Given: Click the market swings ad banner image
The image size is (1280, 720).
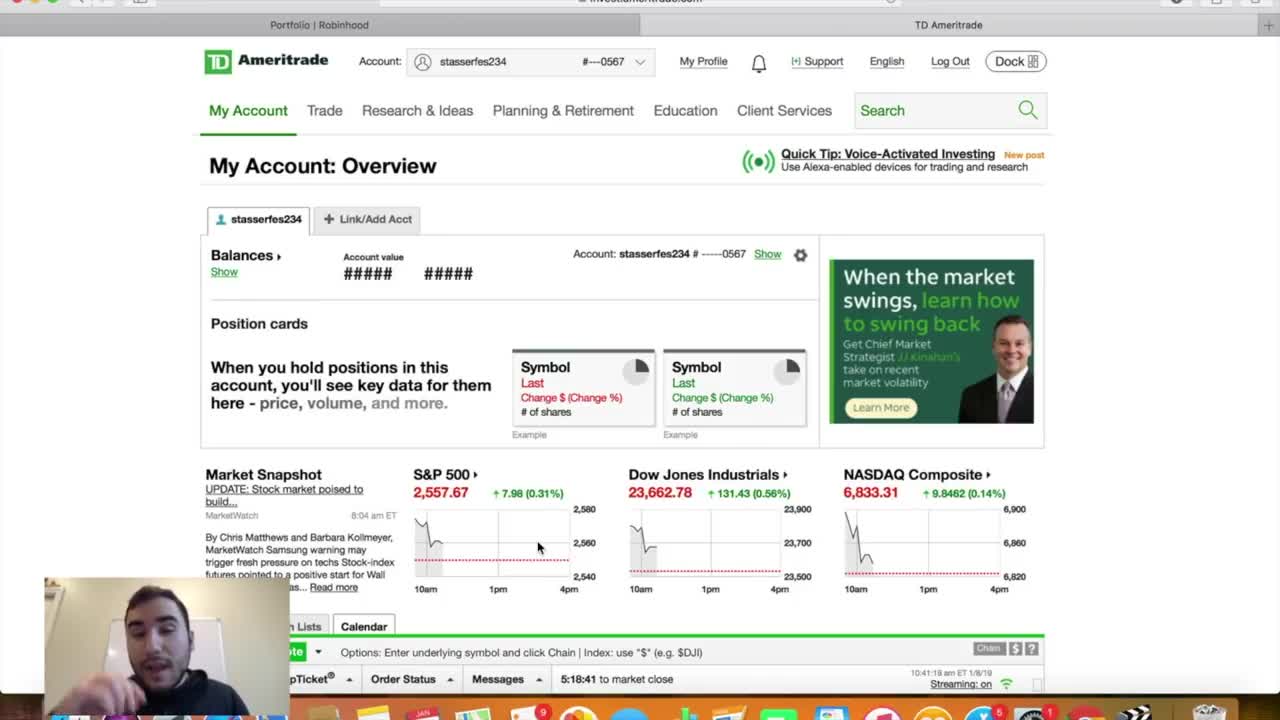Looking at the screenshot, I should pos(931,341).
